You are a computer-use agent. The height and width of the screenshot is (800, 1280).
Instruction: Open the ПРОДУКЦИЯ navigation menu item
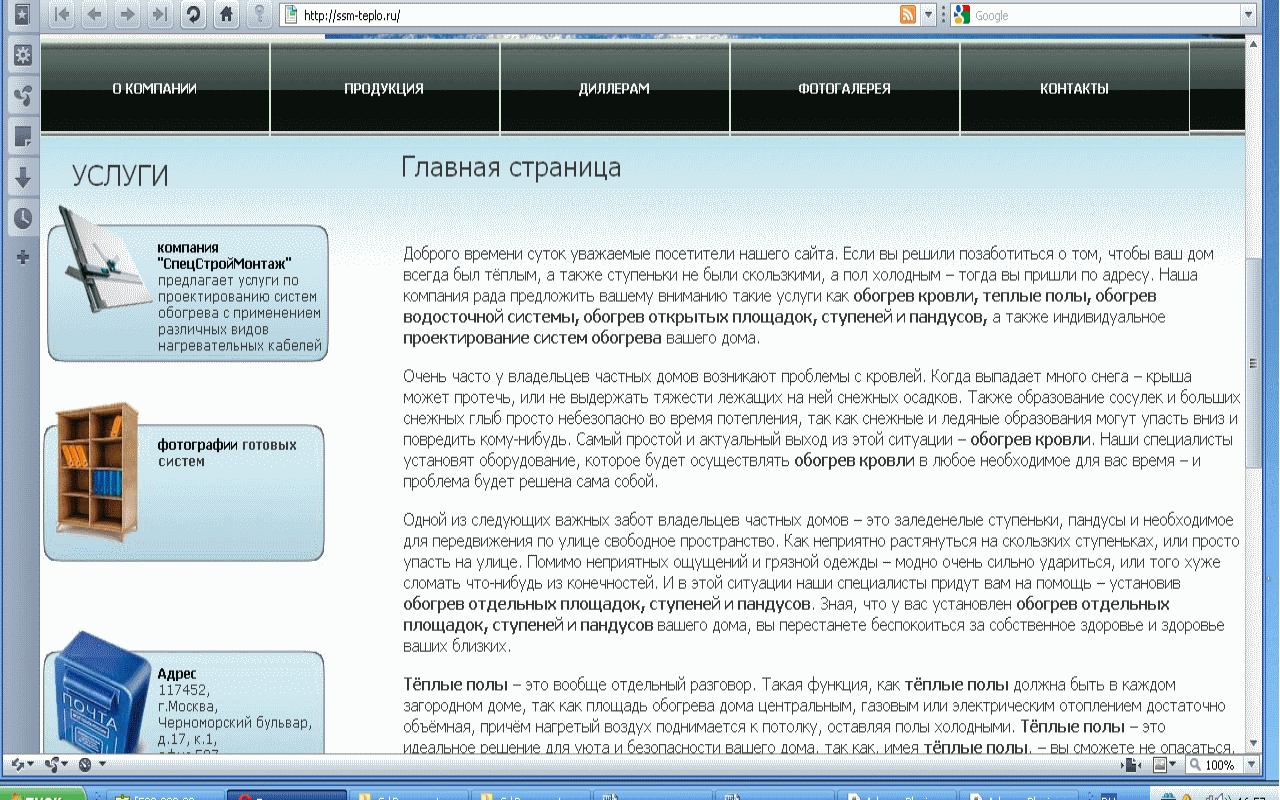(x=385, y=88)
